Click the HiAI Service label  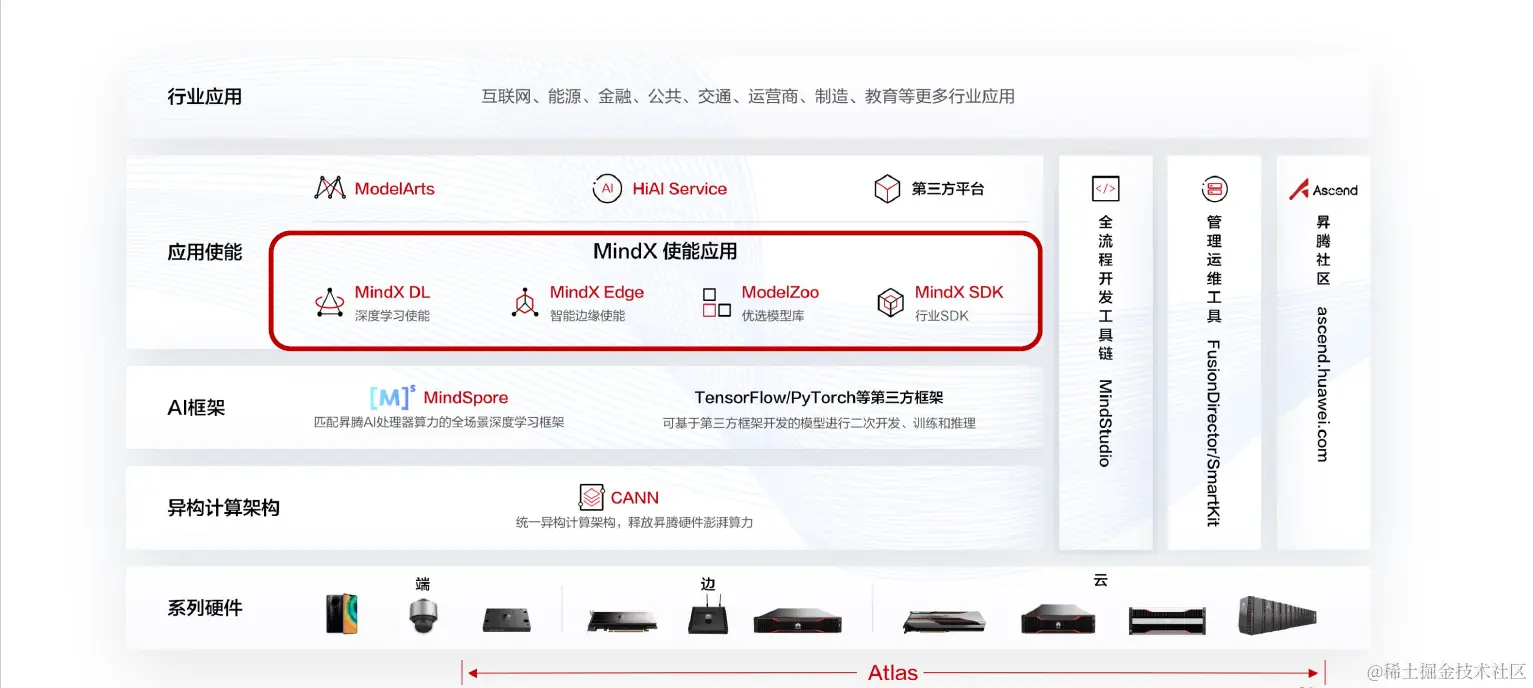[680, 188]
